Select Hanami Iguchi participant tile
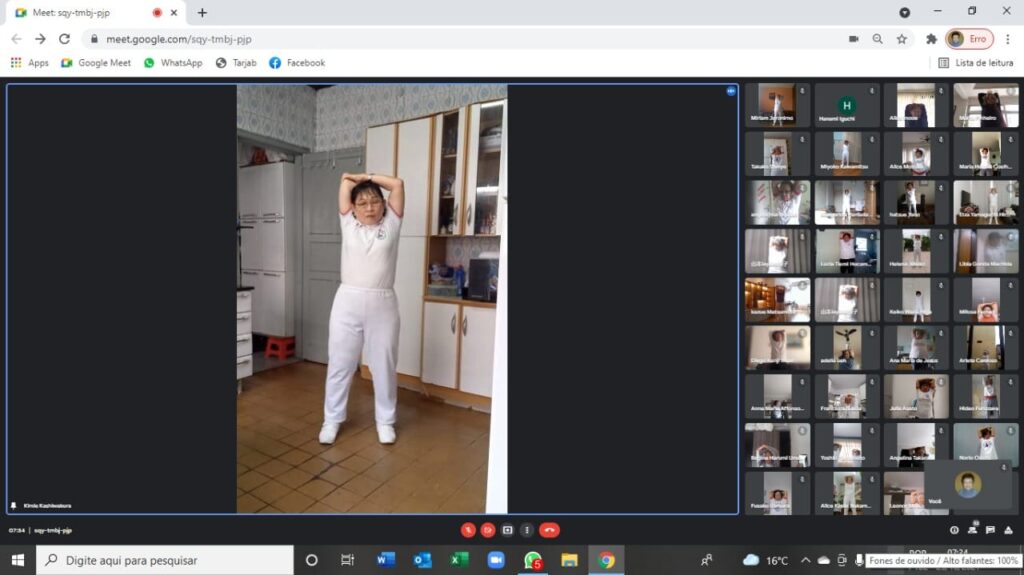This screenshot has height=575, width=1024. coord(847,105)
